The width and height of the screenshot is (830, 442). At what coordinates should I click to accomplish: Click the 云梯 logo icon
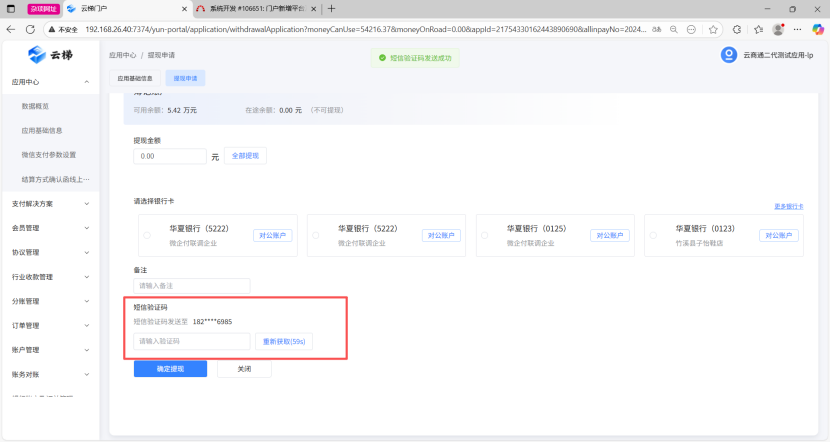coord(37,55)
